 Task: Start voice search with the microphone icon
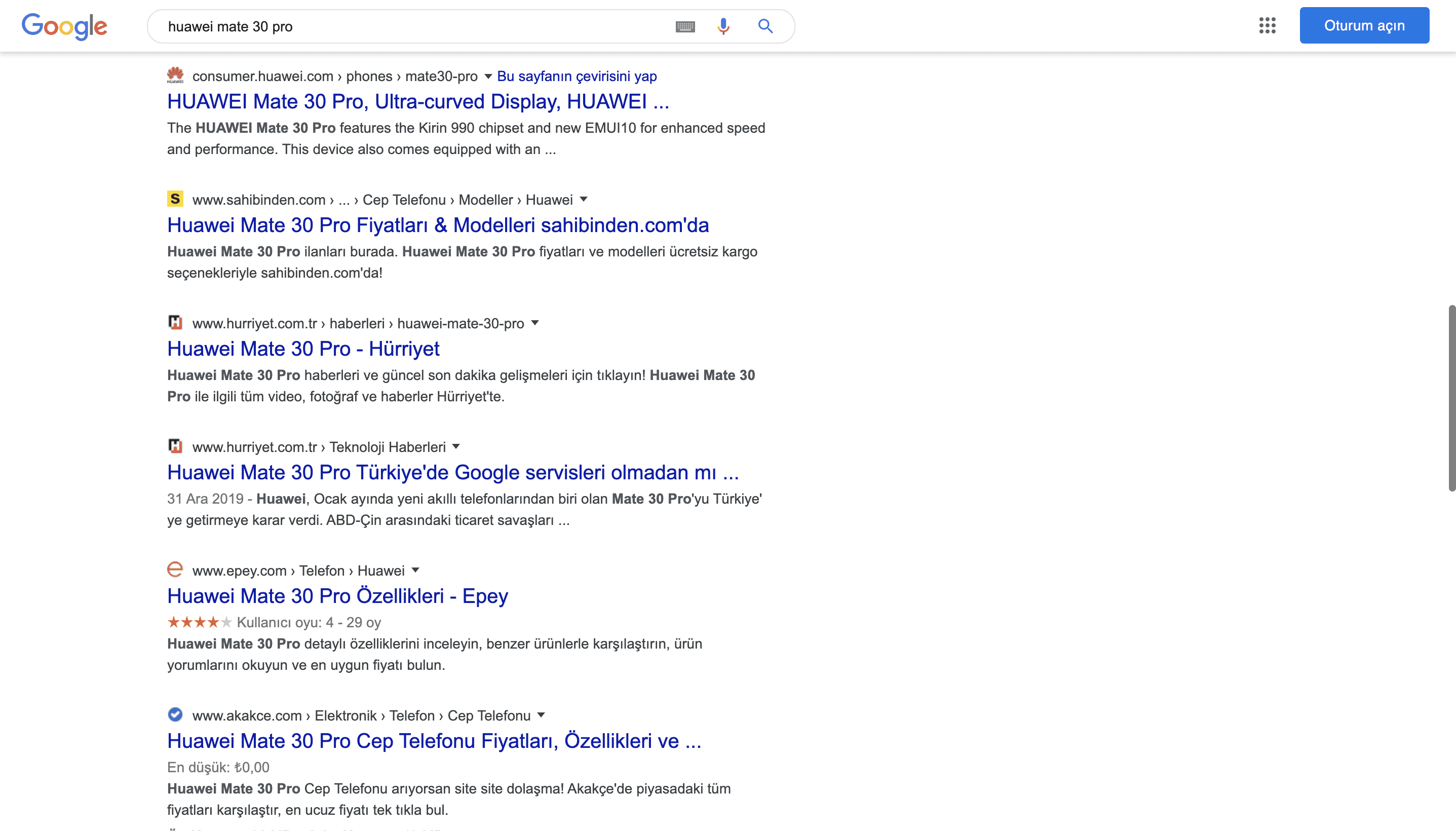coord(723,26)
